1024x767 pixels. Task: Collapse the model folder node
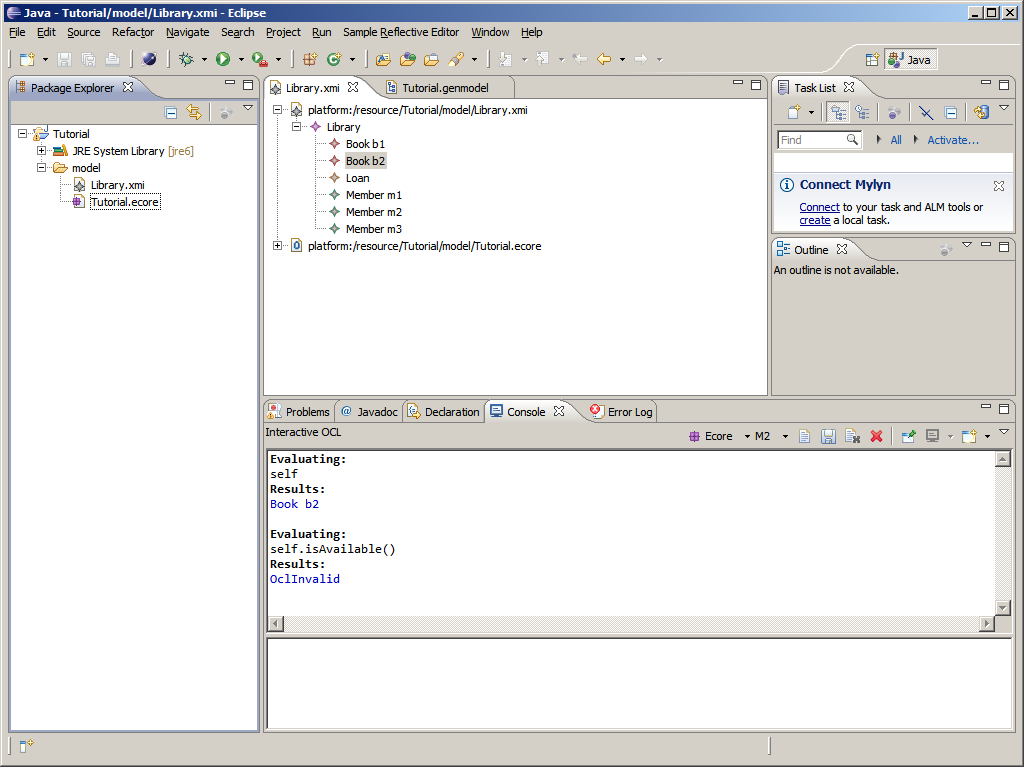click(41, 167)
